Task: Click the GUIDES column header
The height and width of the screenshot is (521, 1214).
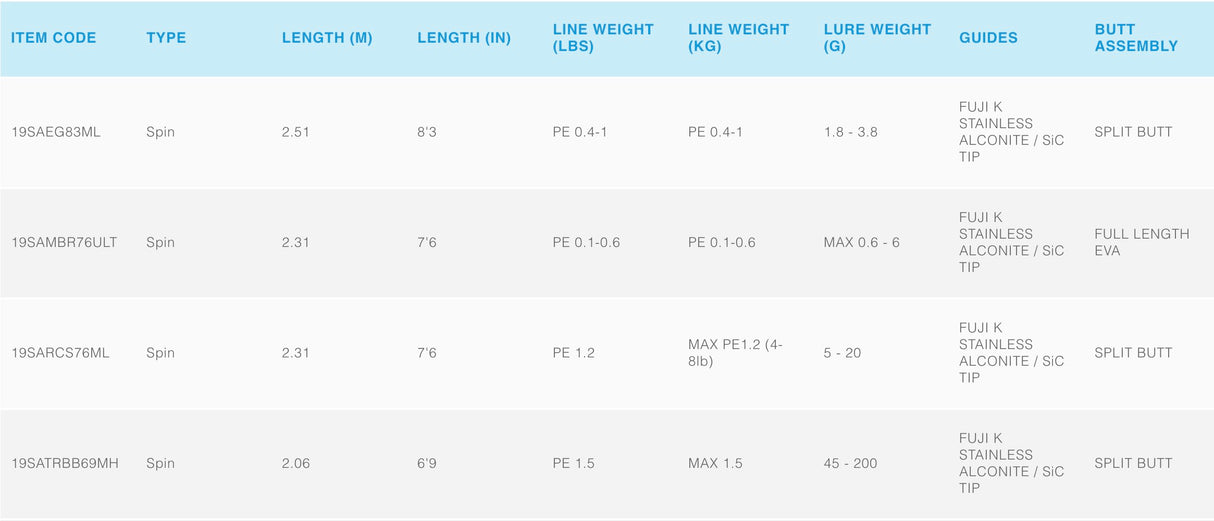Action: tap(988, 38)
